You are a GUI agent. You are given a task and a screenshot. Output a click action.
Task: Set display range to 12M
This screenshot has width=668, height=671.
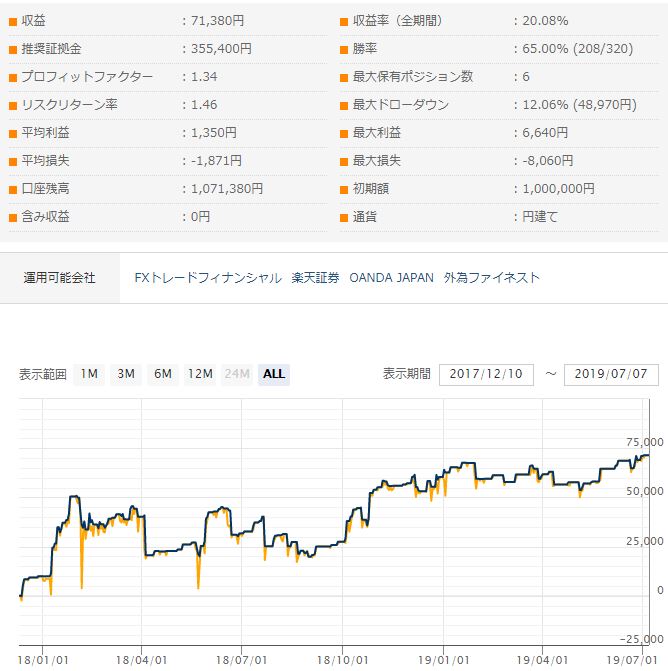200,374
